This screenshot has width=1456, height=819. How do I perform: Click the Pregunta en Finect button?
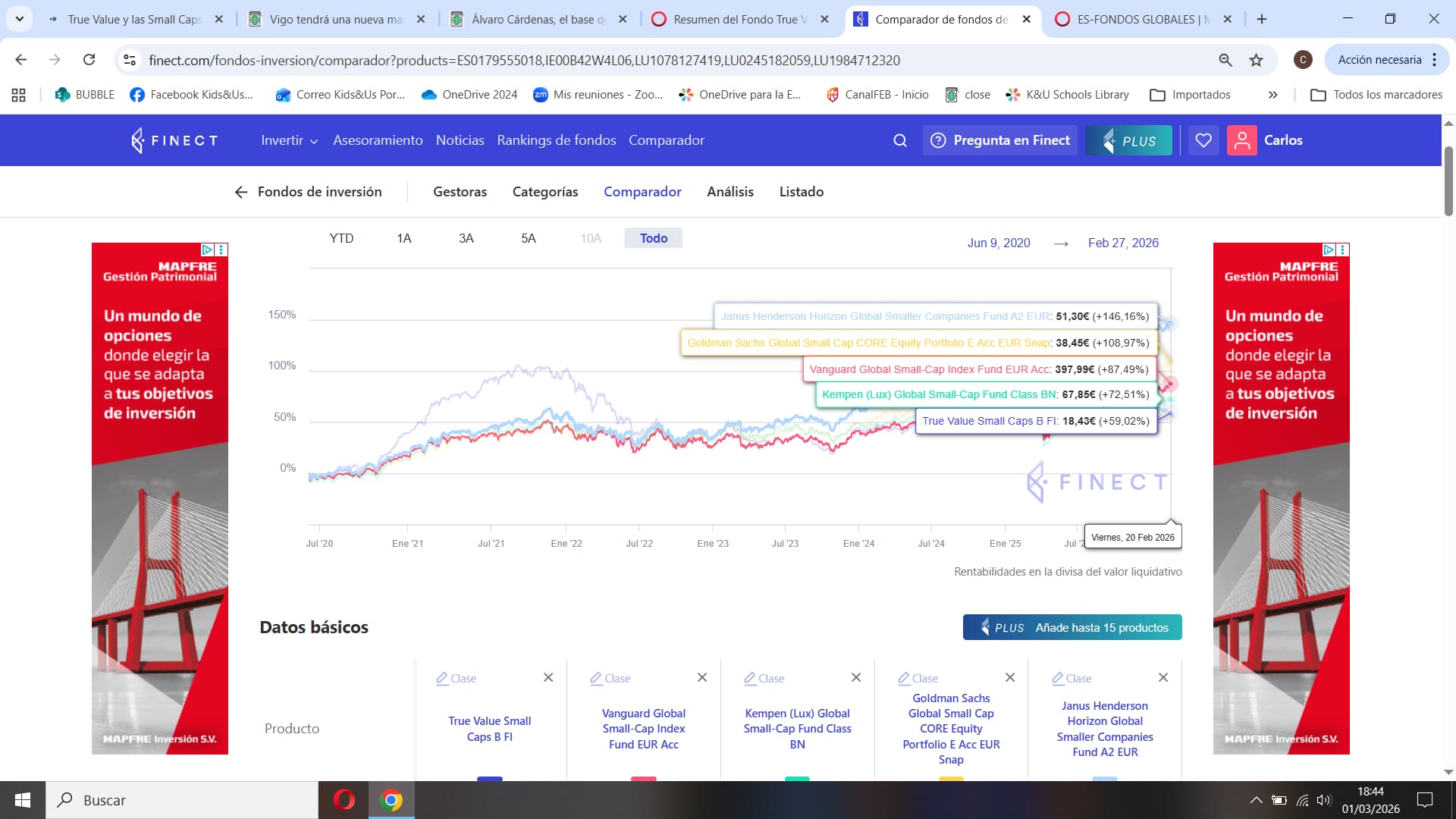click(1000, 140)
